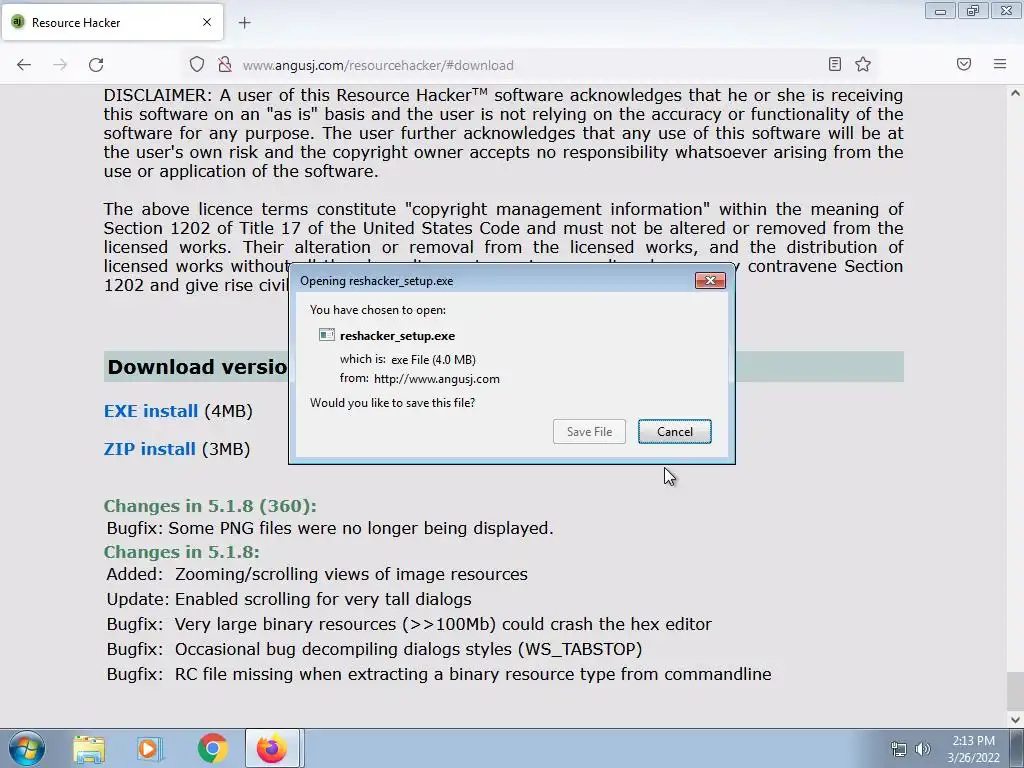Go back with the browser back arrow

[24, 65]
